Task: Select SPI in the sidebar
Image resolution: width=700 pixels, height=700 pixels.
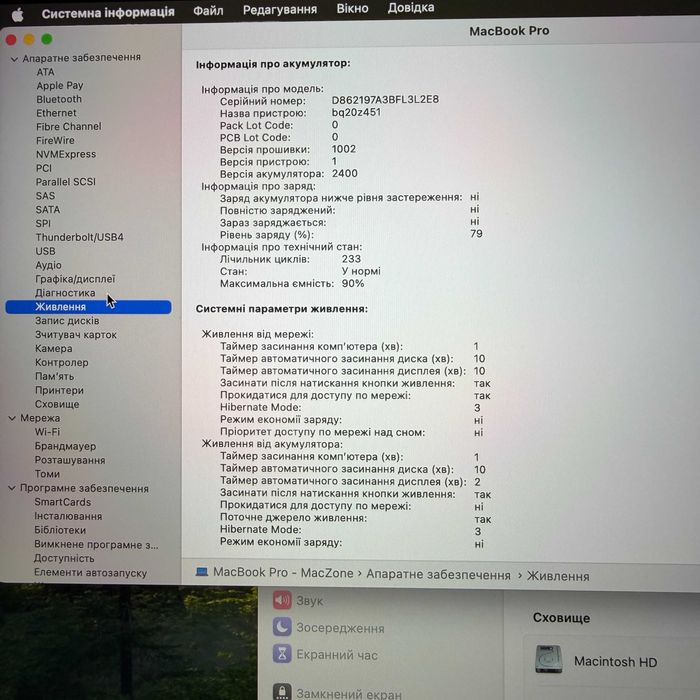Action: coord(43,224)
